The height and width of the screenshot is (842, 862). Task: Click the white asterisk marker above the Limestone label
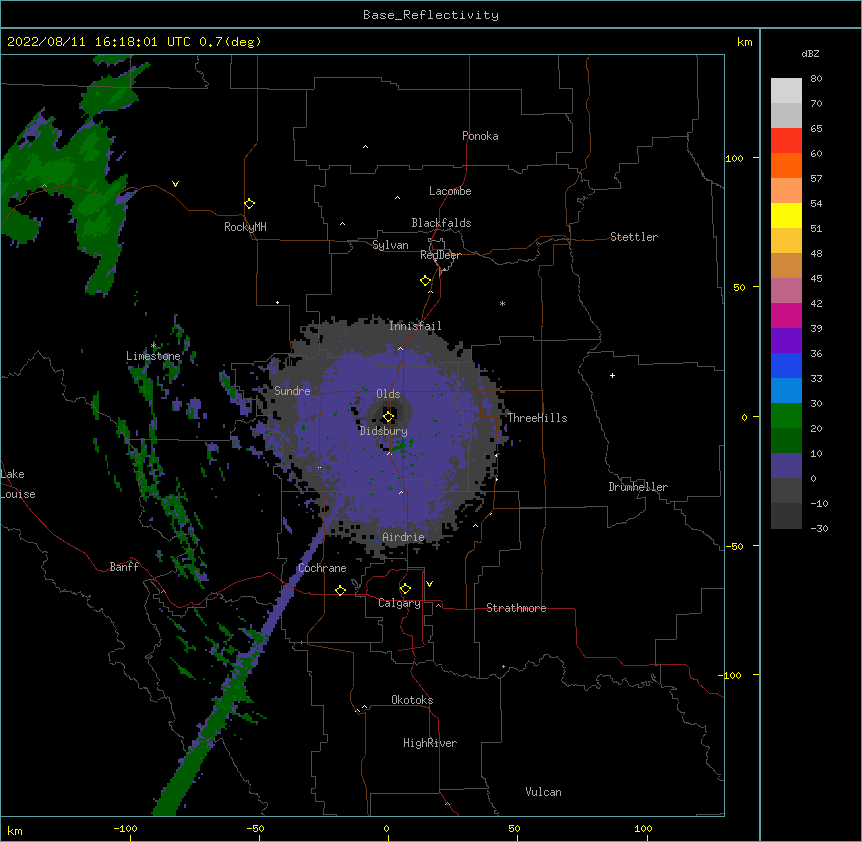click(x=153, y=346)
